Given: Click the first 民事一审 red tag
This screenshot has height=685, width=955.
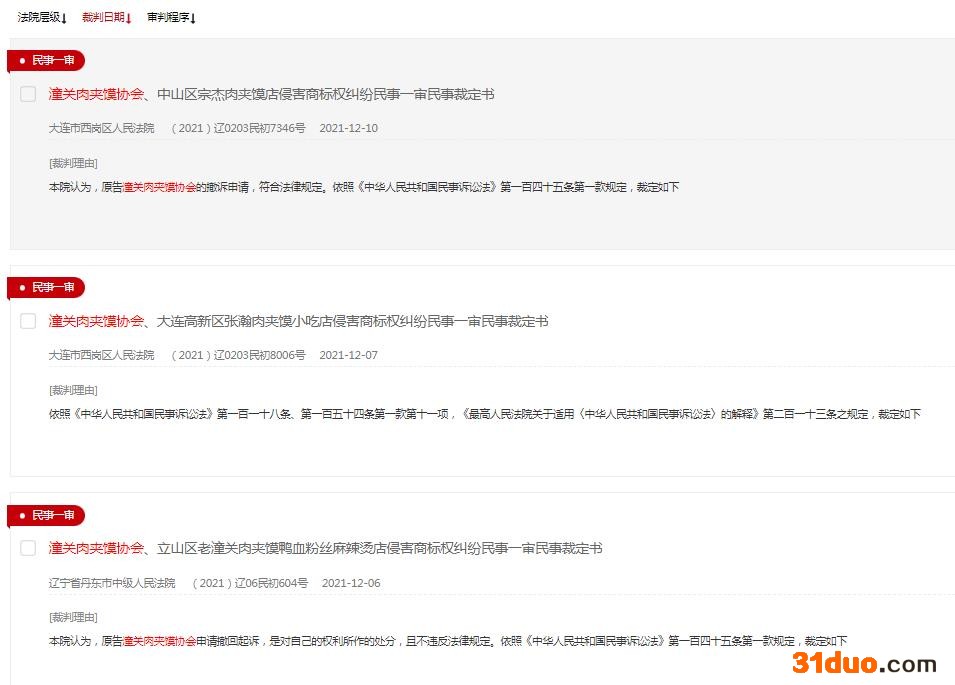Looking at the screenshot, I should [46, 60].
